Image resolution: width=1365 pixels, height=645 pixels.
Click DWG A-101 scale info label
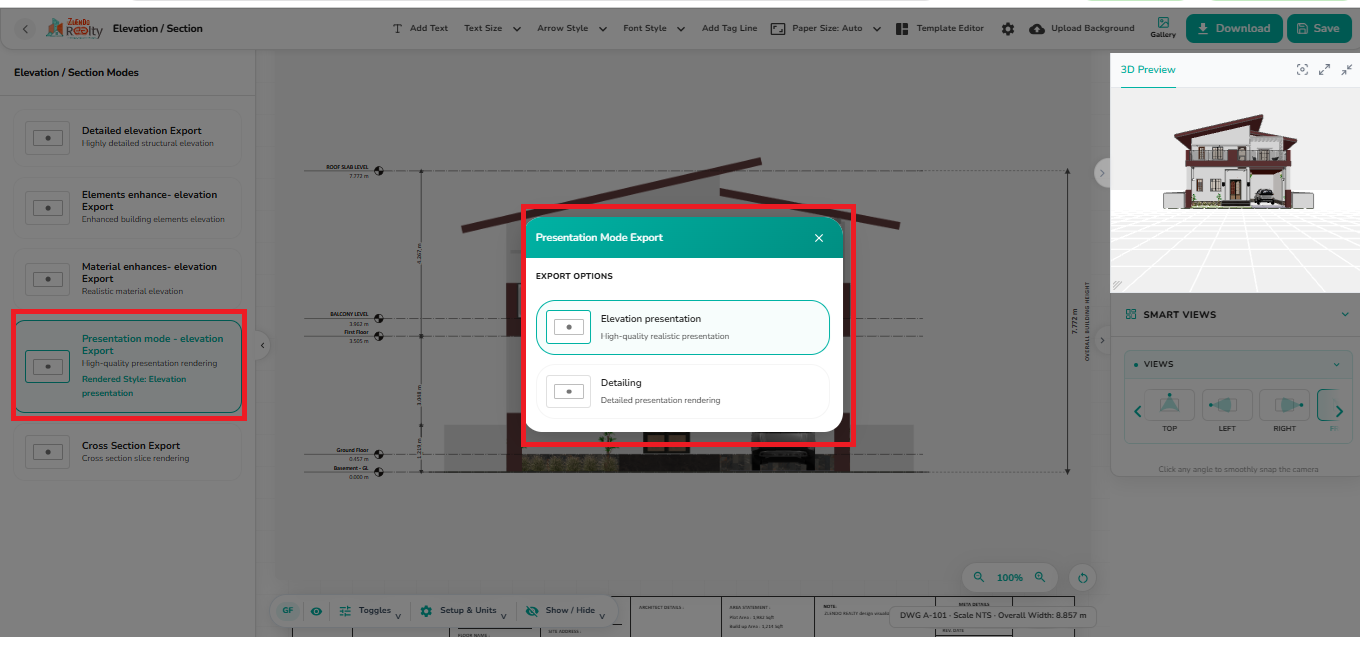coord(992,616)
